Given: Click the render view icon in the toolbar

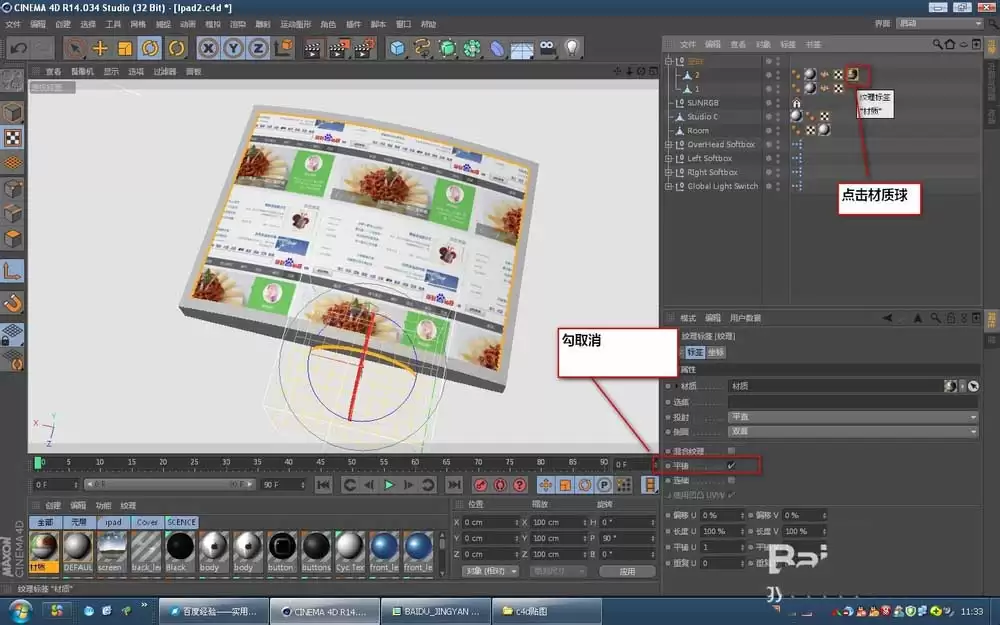Looking at the screenshot, I should pos(312,48).
